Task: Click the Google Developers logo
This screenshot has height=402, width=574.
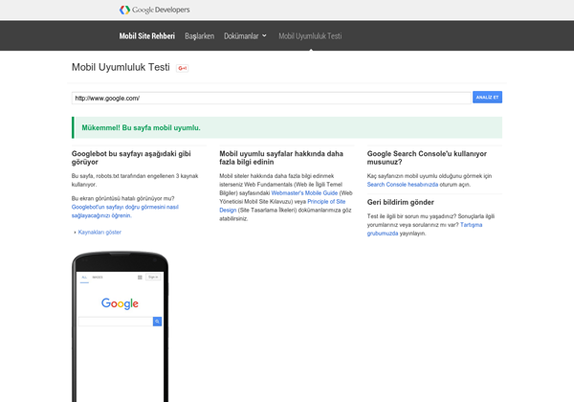Action: coord(154,10)
